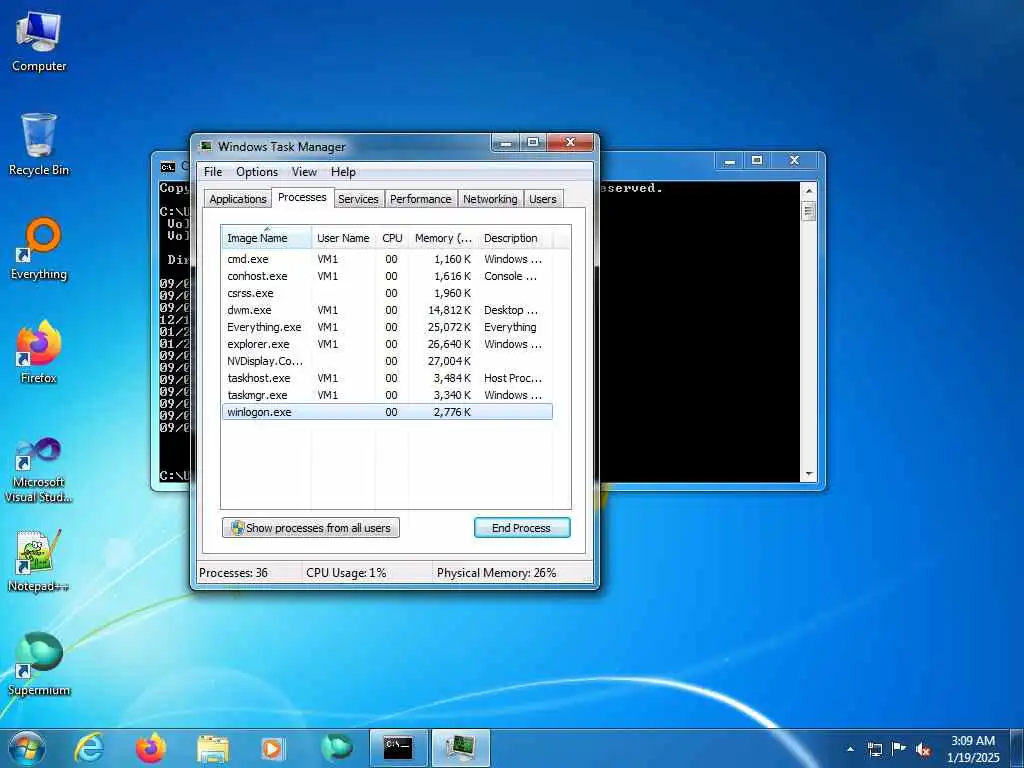Open Windows Media Player from the taskbar

point(272,748)
